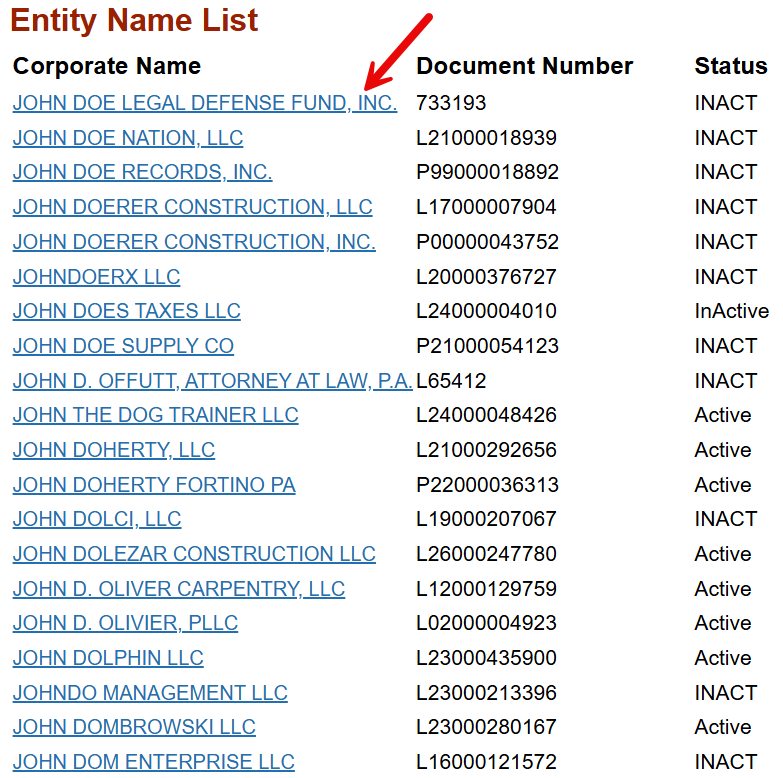Select JOHN D. OFFUTT, ATTORNEY AT LAW link

[213, 381]
